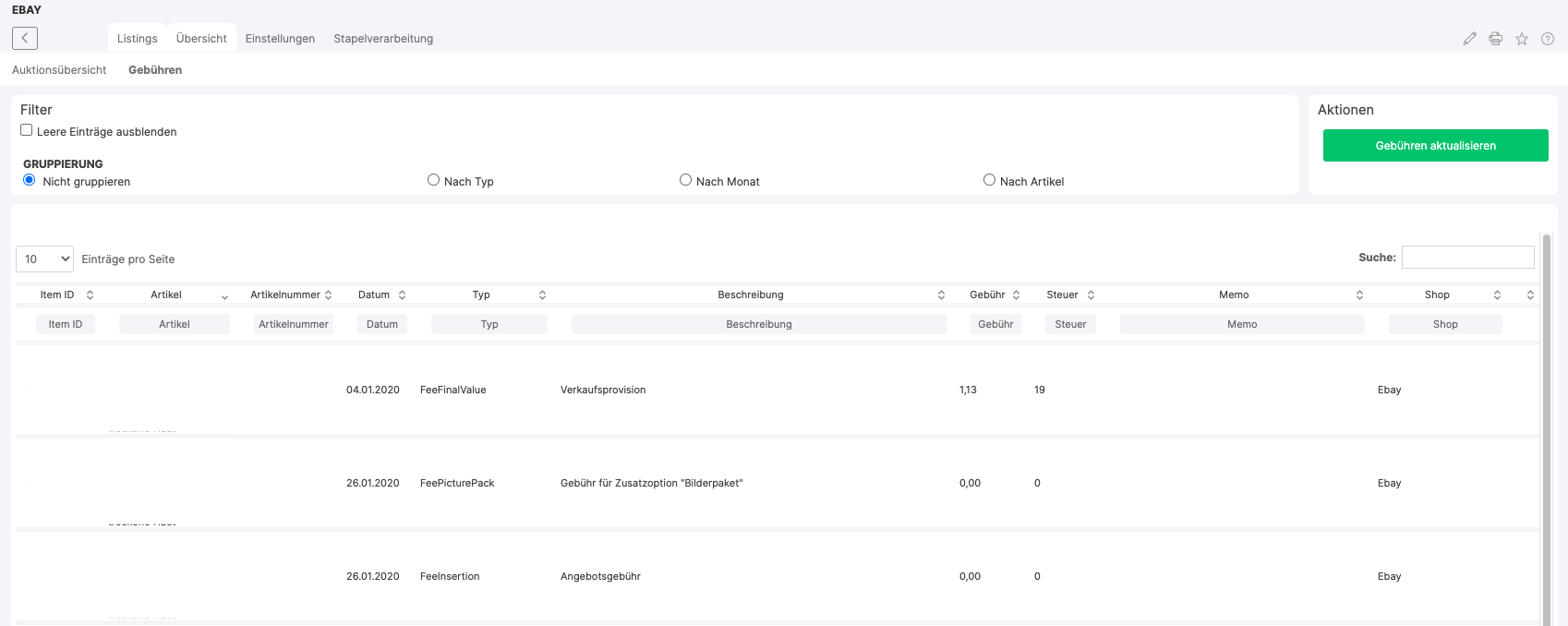Open the Stapelverarbeitung tab
Image resolution: width=1568 pixels, height=626 pixels.
click(383, 39)
